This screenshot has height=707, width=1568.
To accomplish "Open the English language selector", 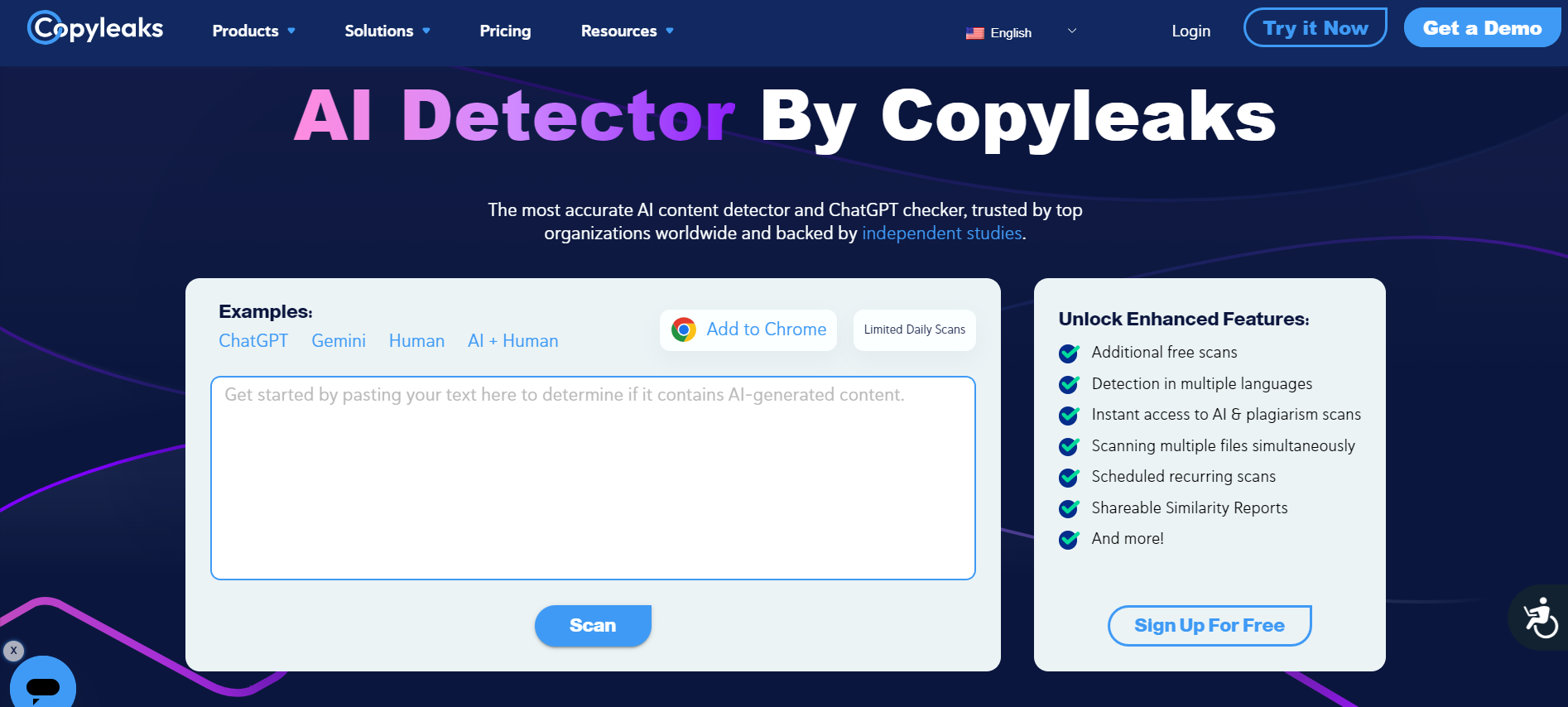I will [x=1022, y=32].
